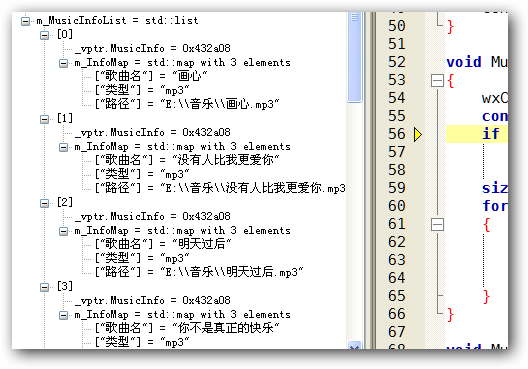Click line number 56 in the editor margin

397,134
